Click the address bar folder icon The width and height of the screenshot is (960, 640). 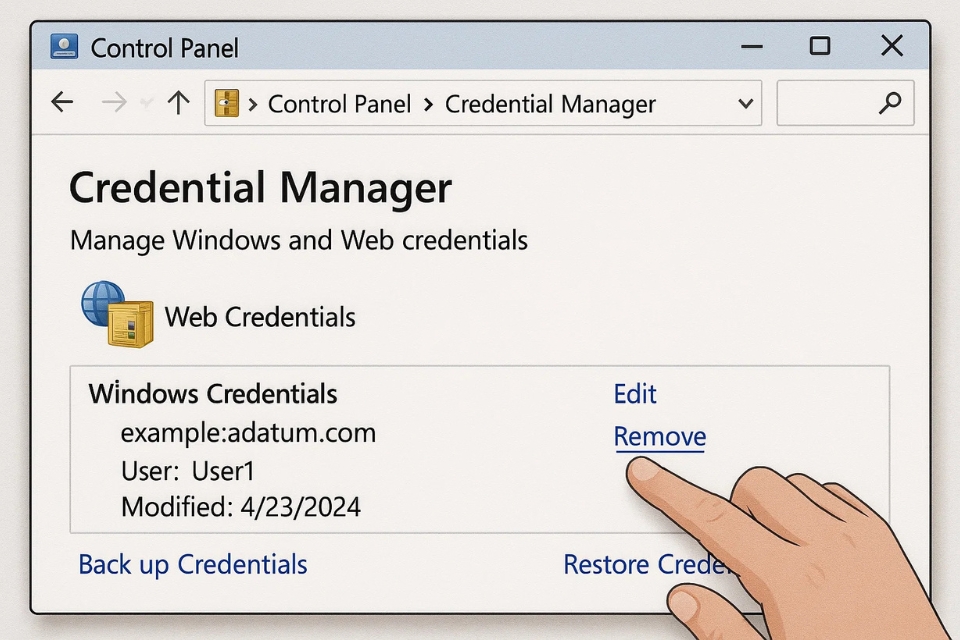[x=227, y=104]
